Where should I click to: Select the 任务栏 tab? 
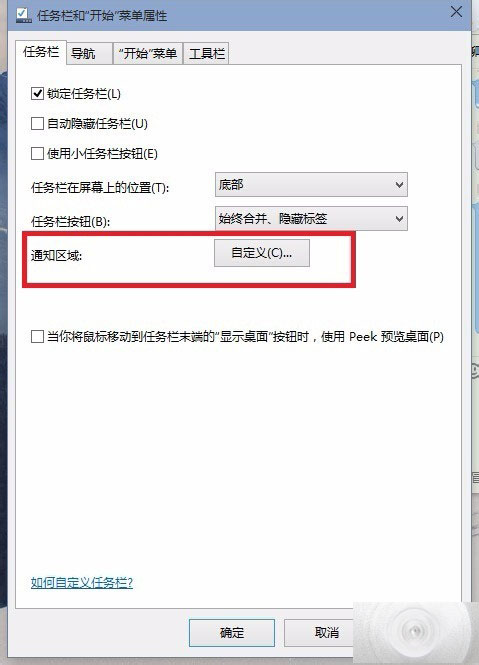(41, 52)
